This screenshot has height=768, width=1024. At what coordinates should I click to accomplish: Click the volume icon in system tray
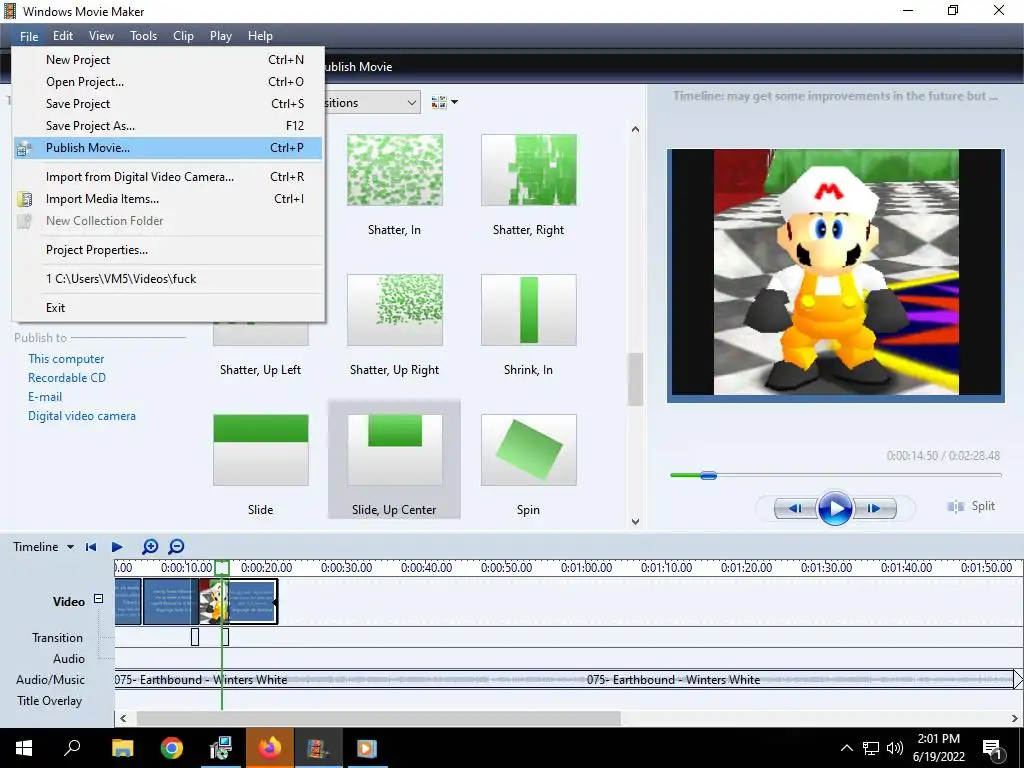(x=895, y=748)
